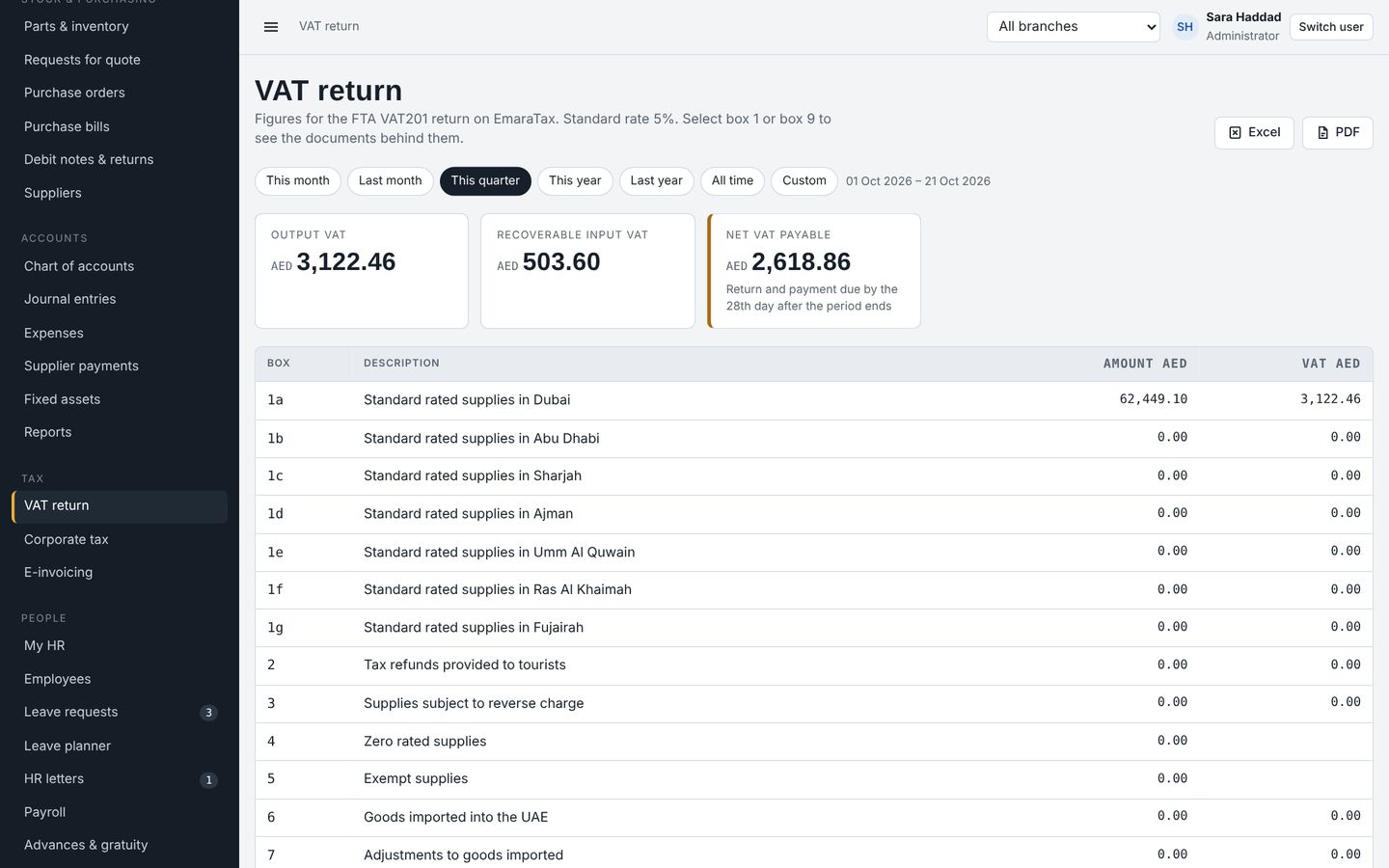
Task: Go to Purchase orders
Action: 120,94
